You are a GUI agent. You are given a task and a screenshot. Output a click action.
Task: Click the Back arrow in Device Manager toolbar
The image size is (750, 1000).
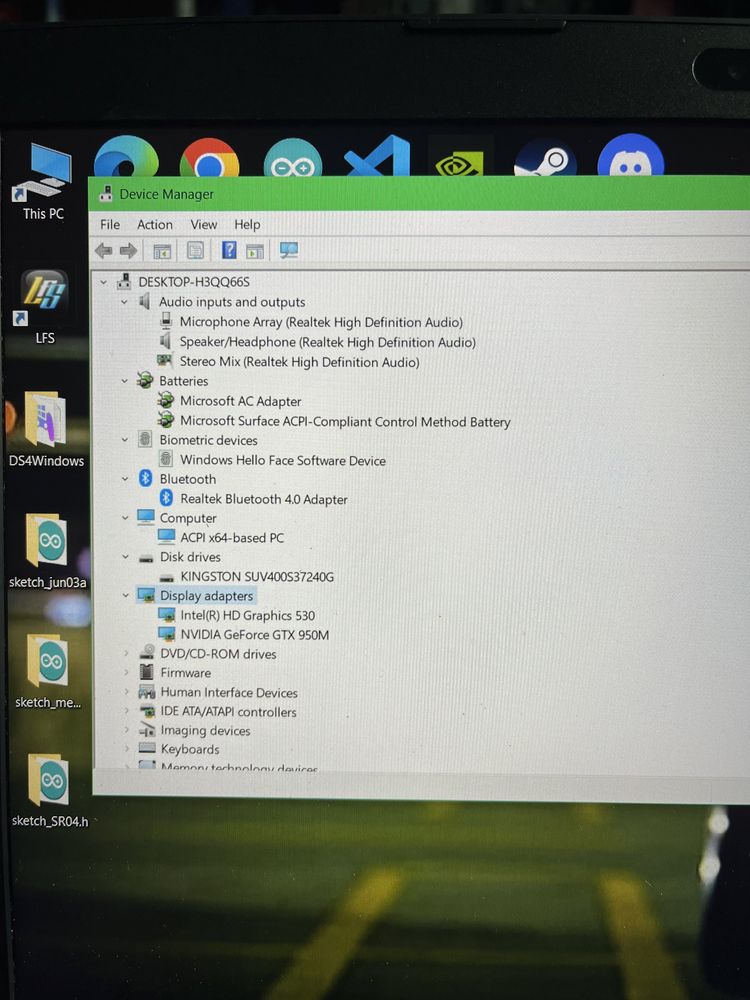pyautogui.click(x=103, y=251)
